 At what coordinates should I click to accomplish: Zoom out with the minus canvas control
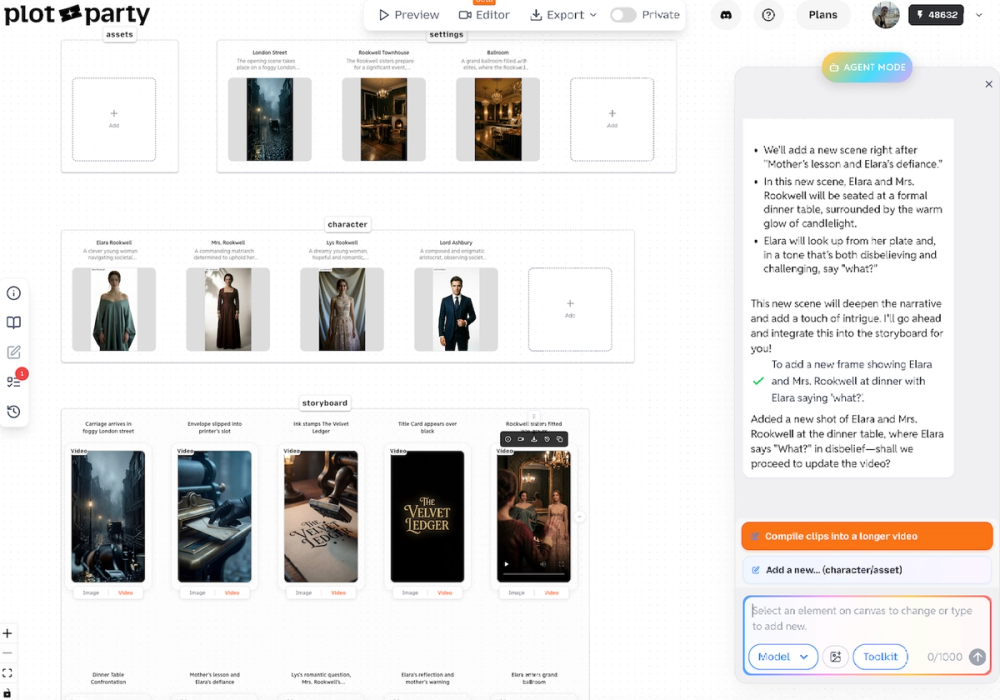tap(7, 653)
